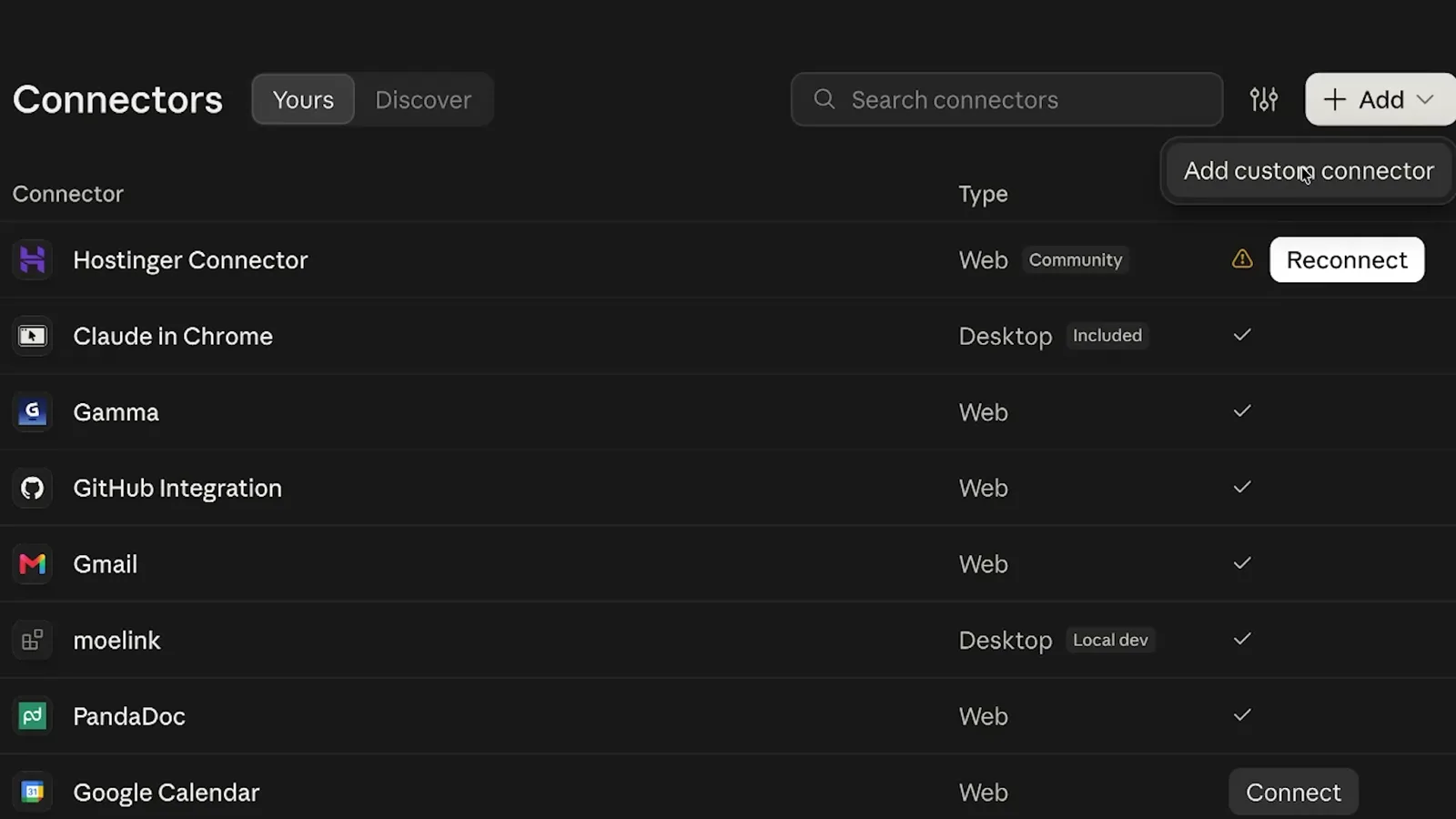Focus the Search connectors field
Image resolution: width=1456 pixels, height=819 pixels.
pyautogui.click(x=1006, y=99)
